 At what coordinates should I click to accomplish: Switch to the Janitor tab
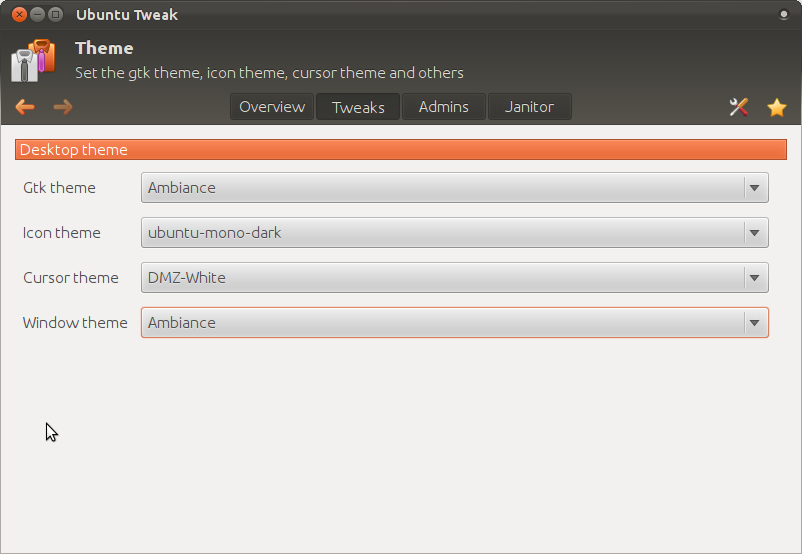(529, 106)
